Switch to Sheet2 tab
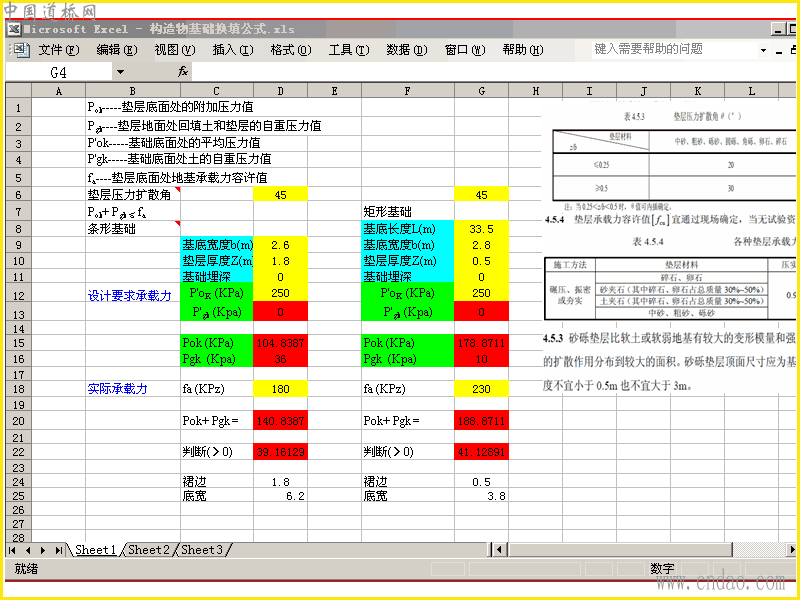This screenshot has height=600, width=800. coord(148,549)
